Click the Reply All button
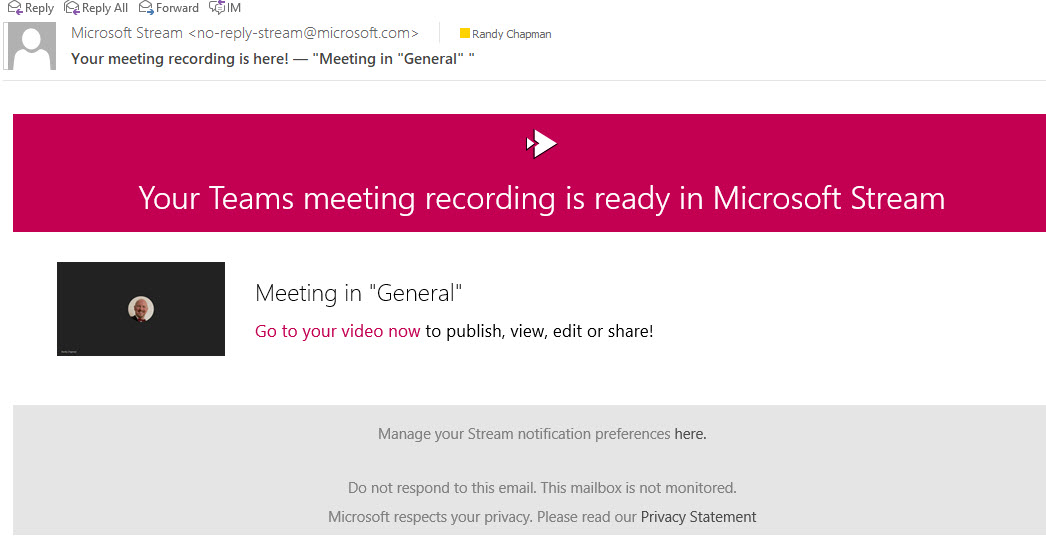1046x538 pixels. click(x=96, y=8)
